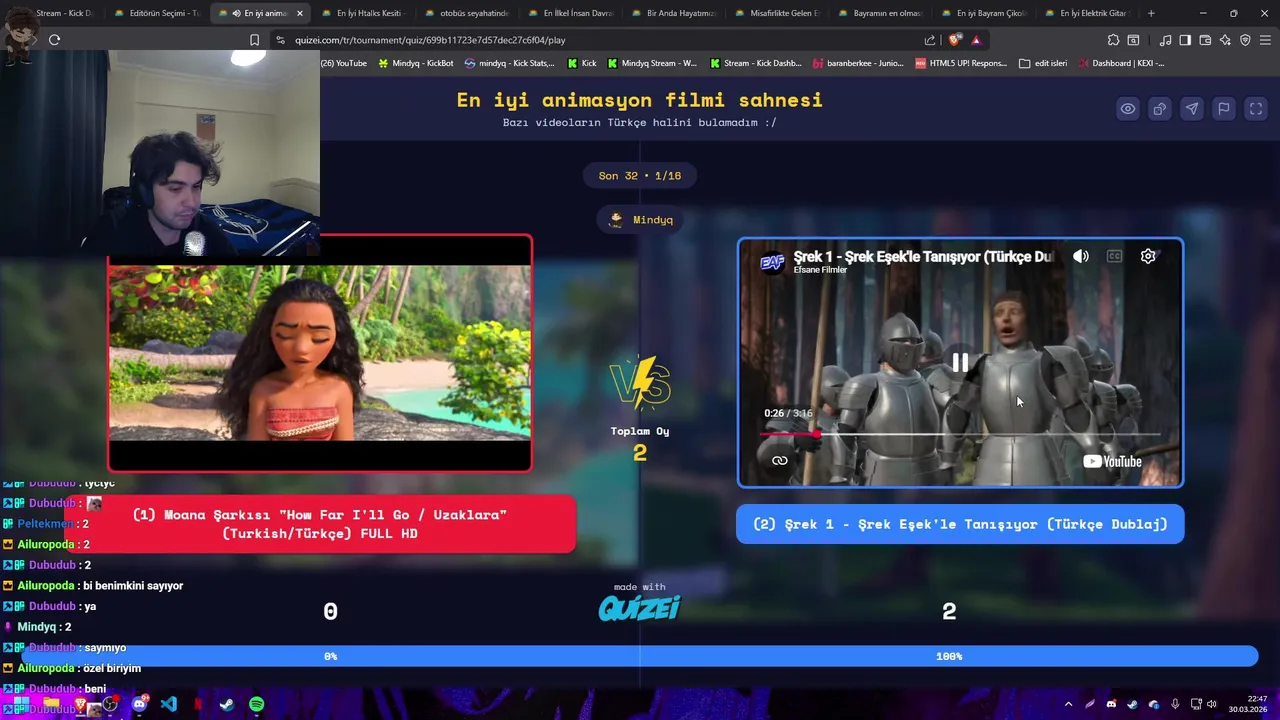This screenshot has width=1280, height=720.
Task: Open a new tab with plus button
Action: [1151, 13]
